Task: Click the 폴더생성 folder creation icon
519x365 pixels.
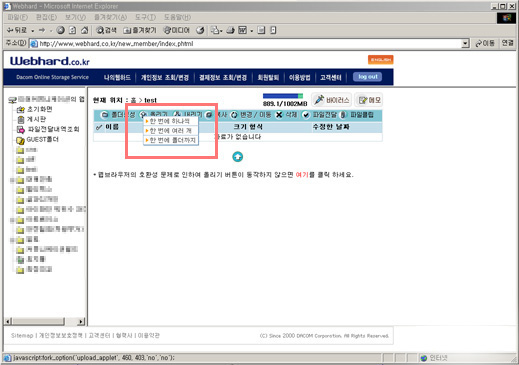Action: (105, 115)
